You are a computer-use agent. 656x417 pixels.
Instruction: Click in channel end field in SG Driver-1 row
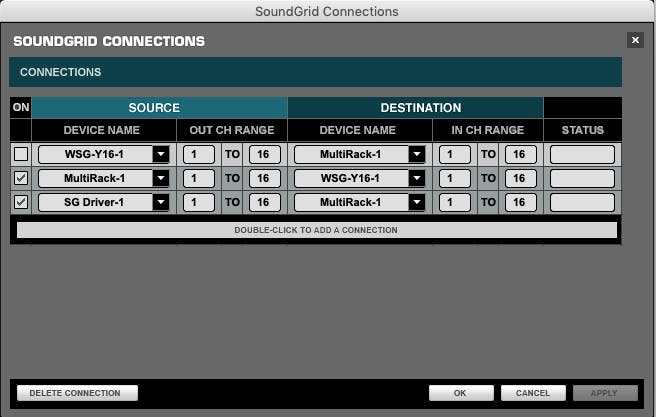coord(521,202)
